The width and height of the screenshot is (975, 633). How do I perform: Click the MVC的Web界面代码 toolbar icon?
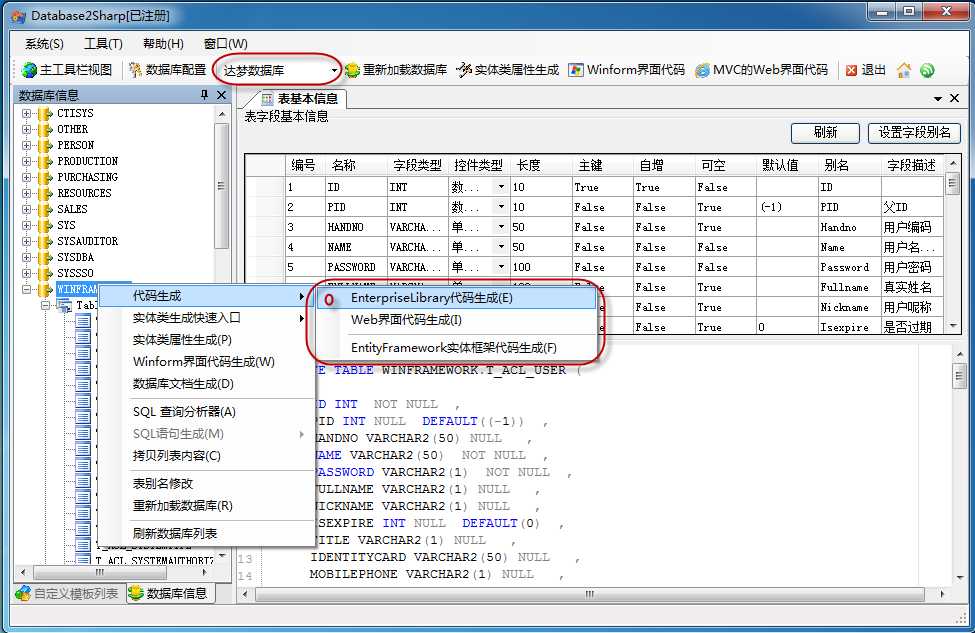point(703,70)
